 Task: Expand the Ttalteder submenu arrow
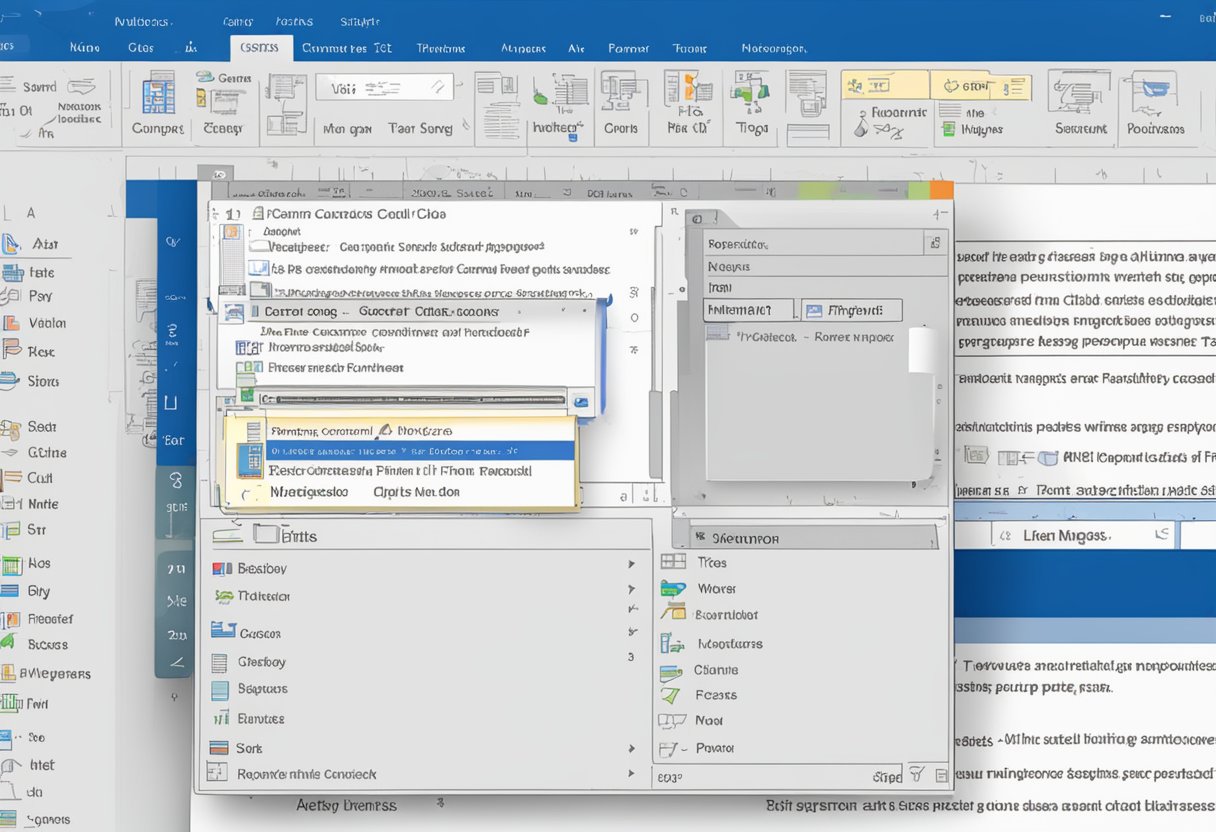point(631,590)
